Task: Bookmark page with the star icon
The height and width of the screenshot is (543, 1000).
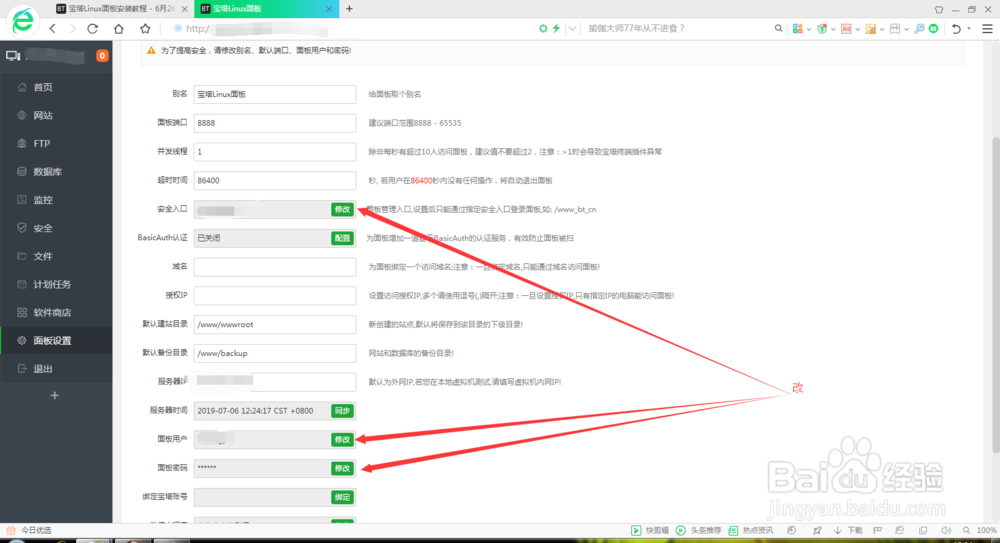Action: (x=145, y=29)
